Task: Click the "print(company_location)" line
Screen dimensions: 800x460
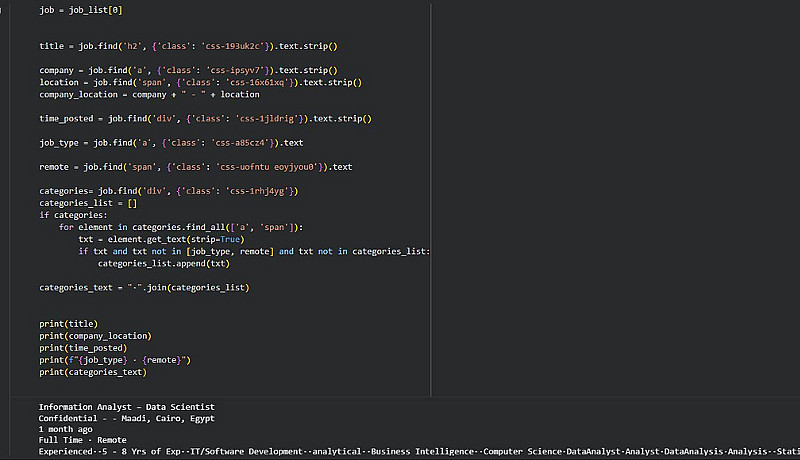Action: point(95,336)
